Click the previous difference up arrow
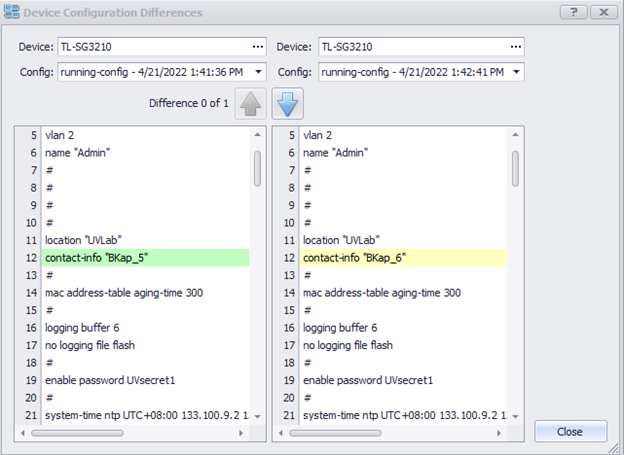The height and width of the screenshot is (455, 624). (x=250, y=104)
